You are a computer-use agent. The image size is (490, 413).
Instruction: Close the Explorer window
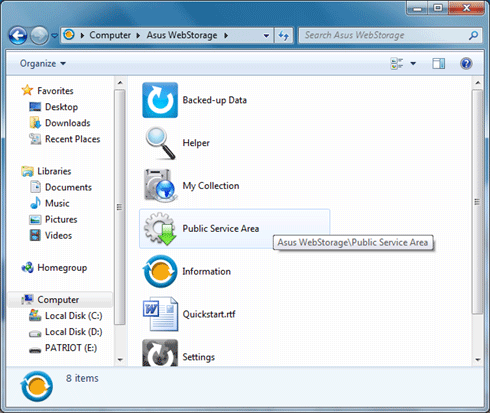point(466,8)
